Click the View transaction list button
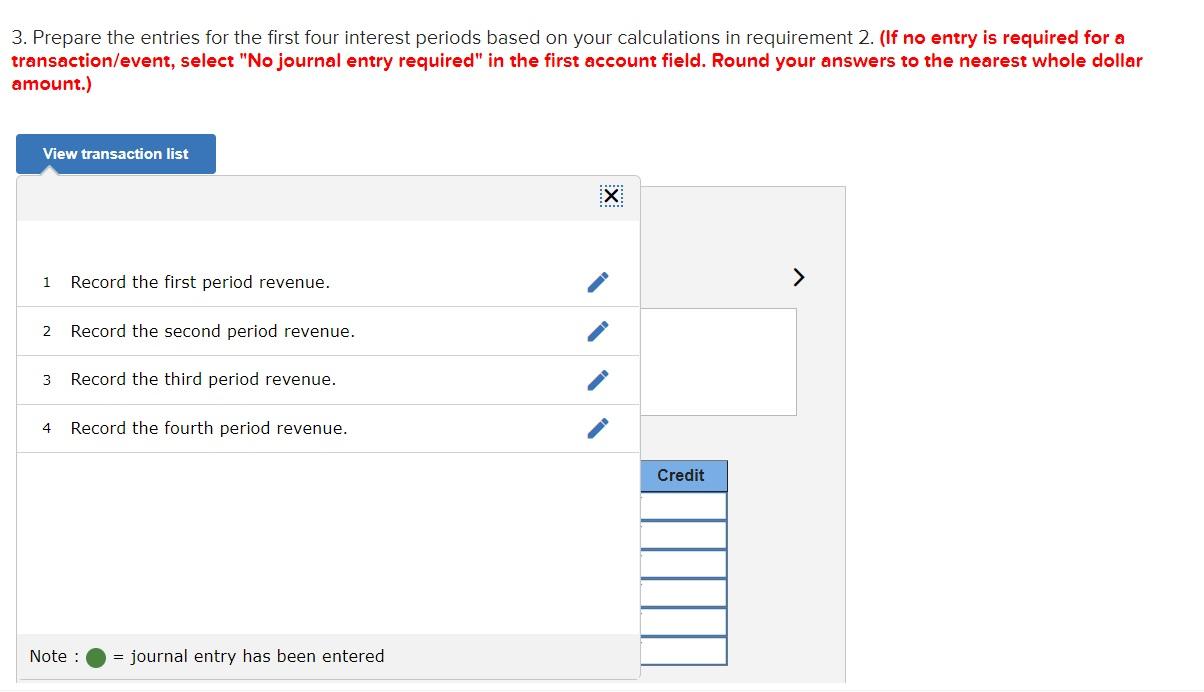The height and width of the screenshot is (692, 1204). click(x=115, y=153)
